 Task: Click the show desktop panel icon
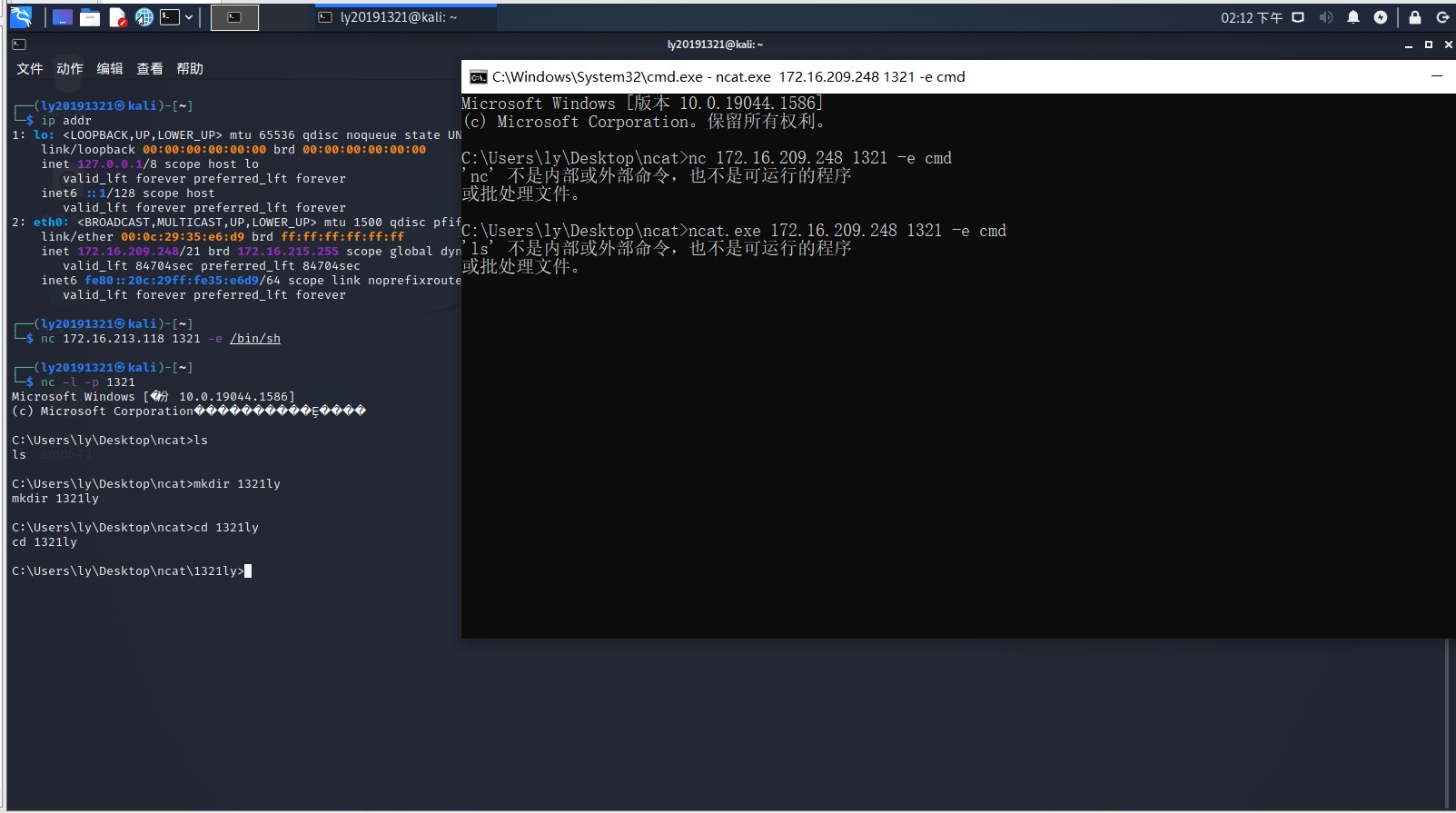pyautogui.click(x=62, y=17)
